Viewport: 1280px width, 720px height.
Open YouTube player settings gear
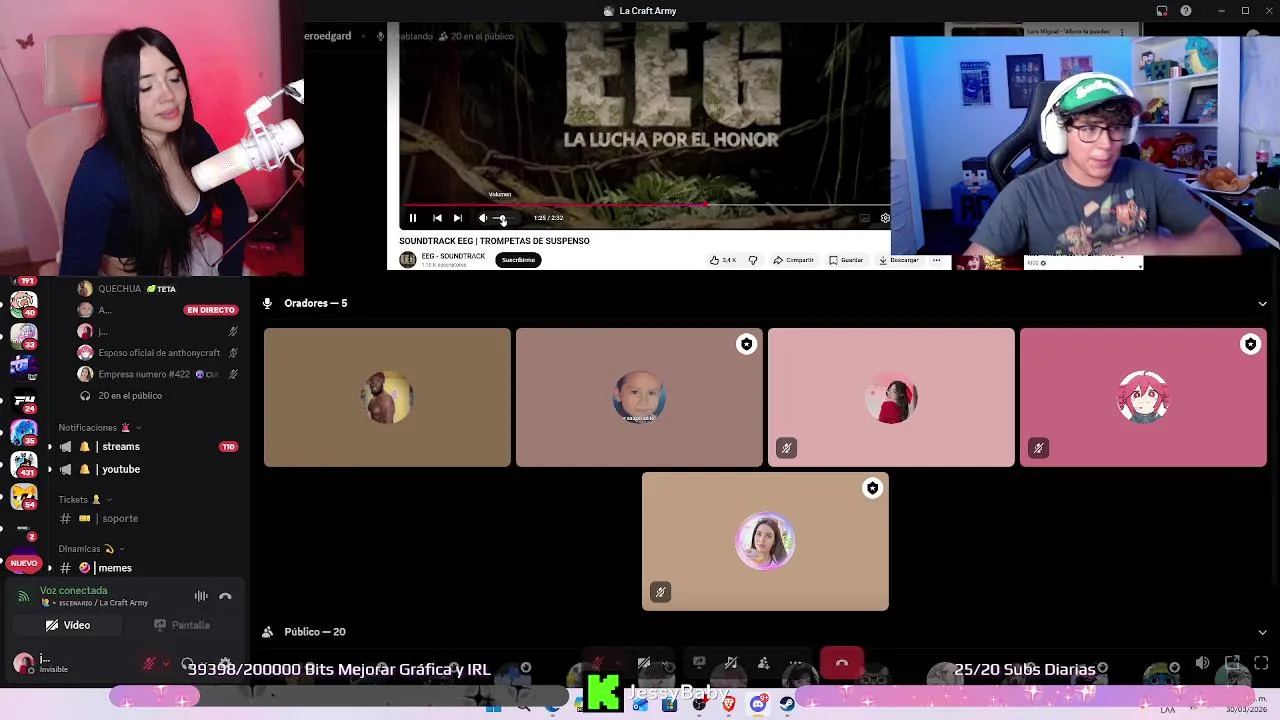point(885,218)
